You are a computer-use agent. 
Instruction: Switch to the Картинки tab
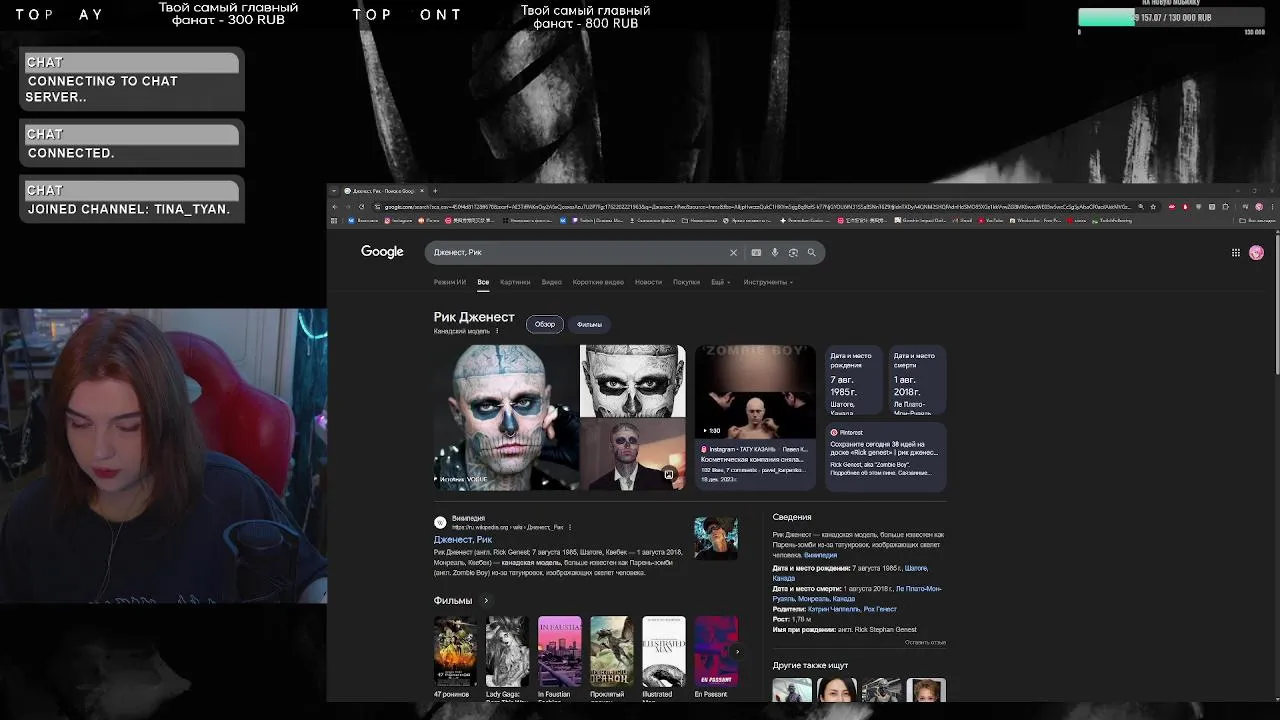coord(515,282)
